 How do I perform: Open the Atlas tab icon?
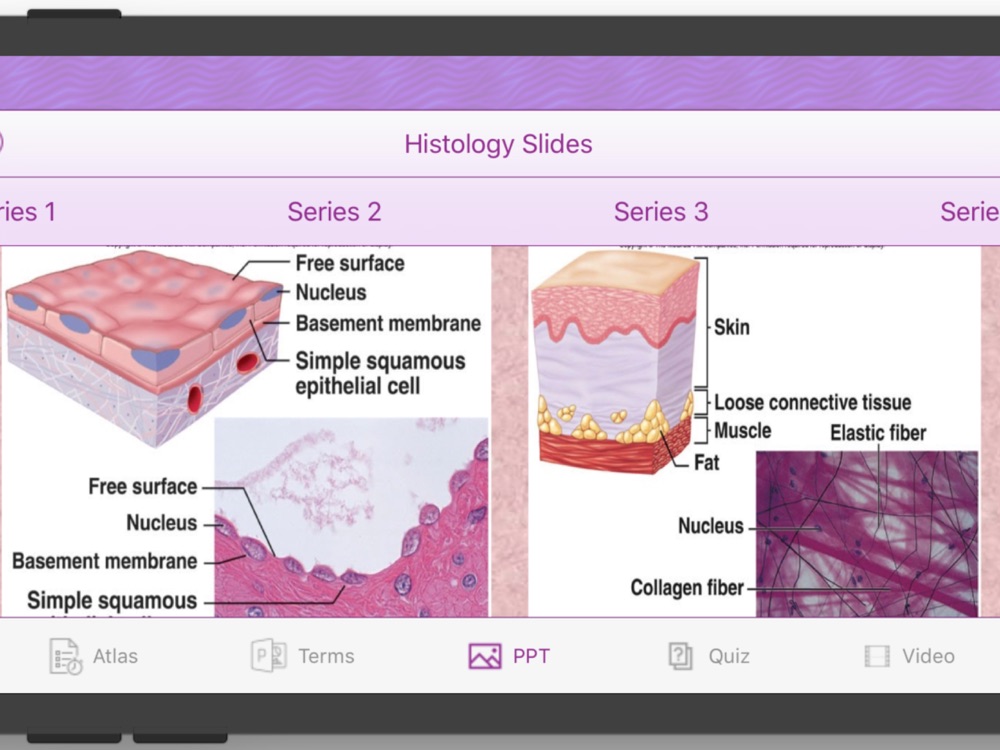tap(66, 656)
